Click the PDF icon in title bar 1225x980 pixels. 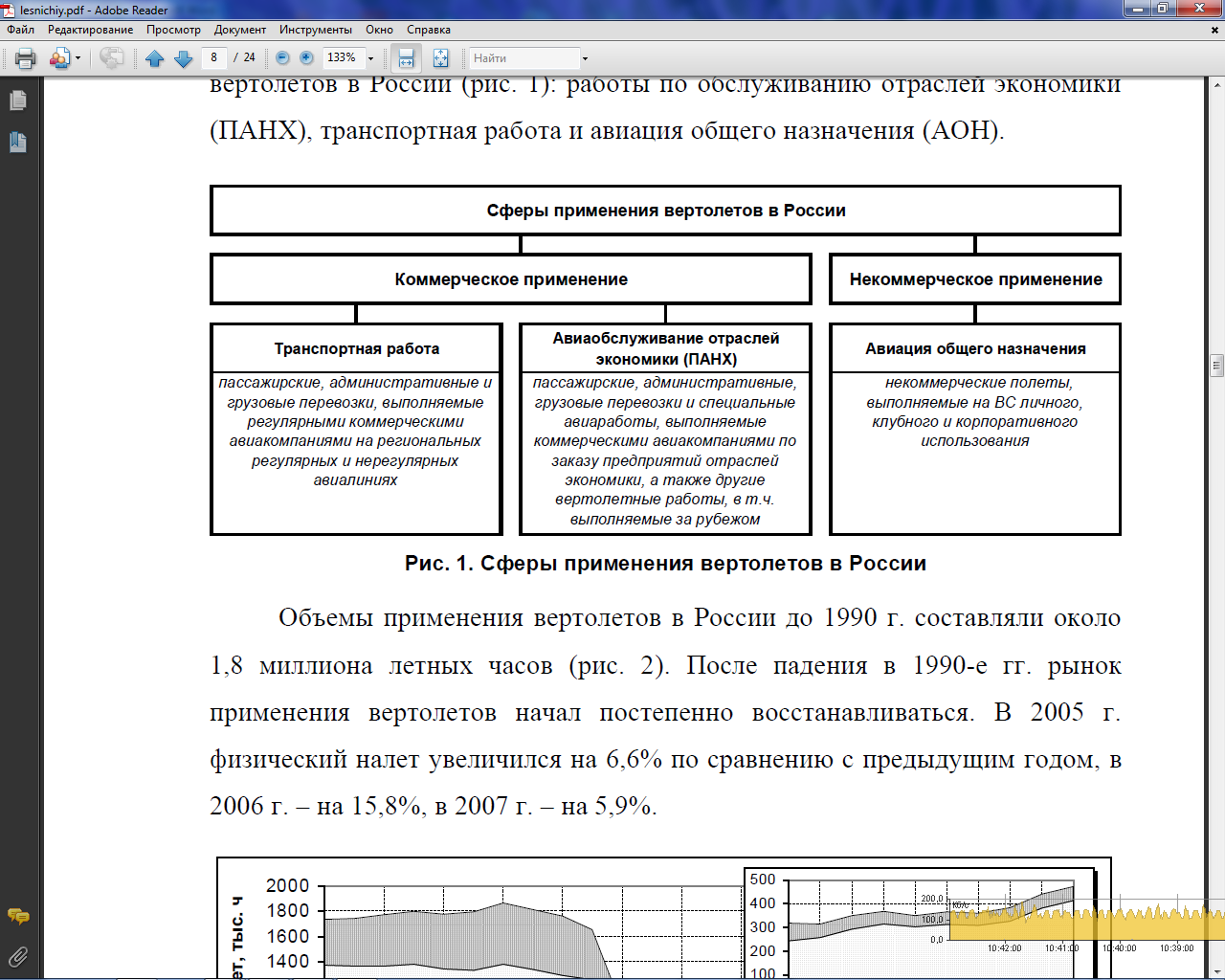[x=10, y=10]
